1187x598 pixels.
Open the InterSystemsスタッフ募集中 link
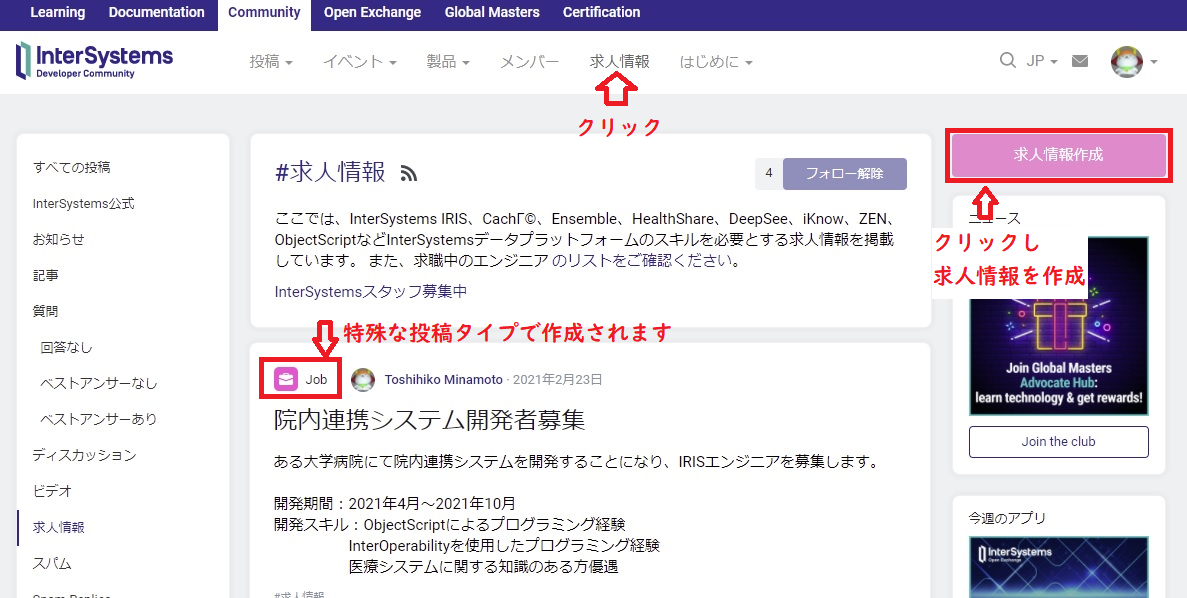click(370, 292)
